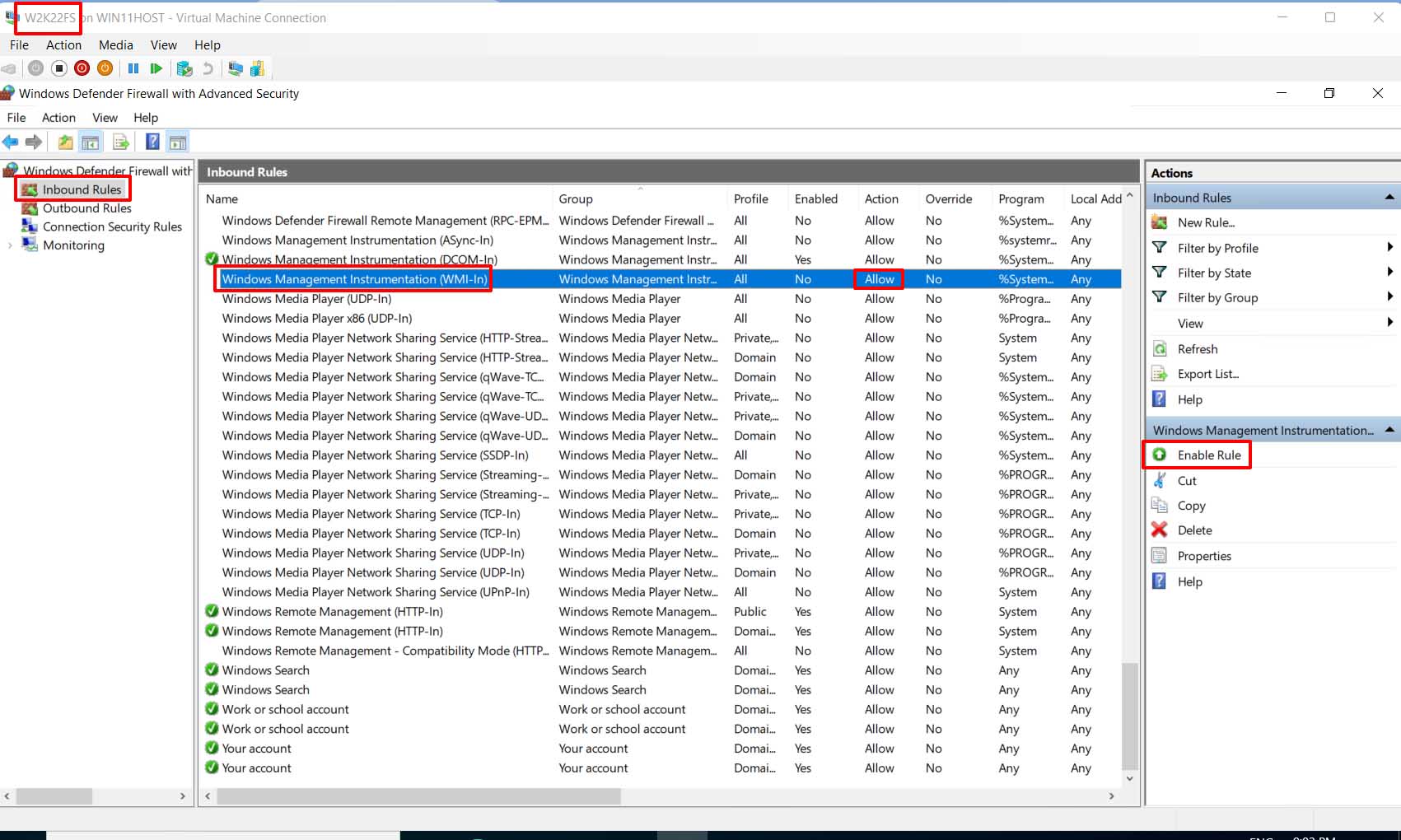Select Outbound Rules in the console tree

(x=86, y=208)
